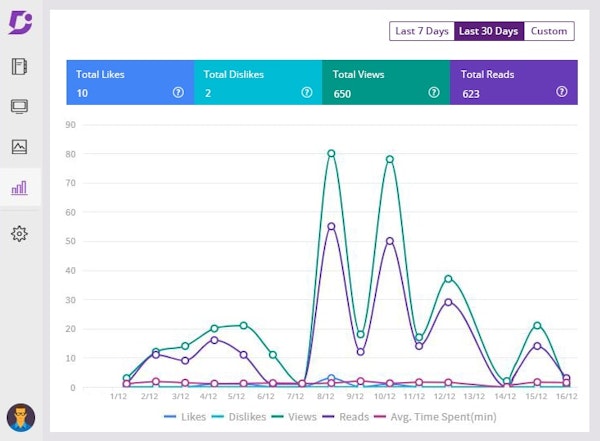Image resolution: width=600 pixels, height=441 pixels.
Task: Click help icon on Total Likes card
Action: coord(178,92)
